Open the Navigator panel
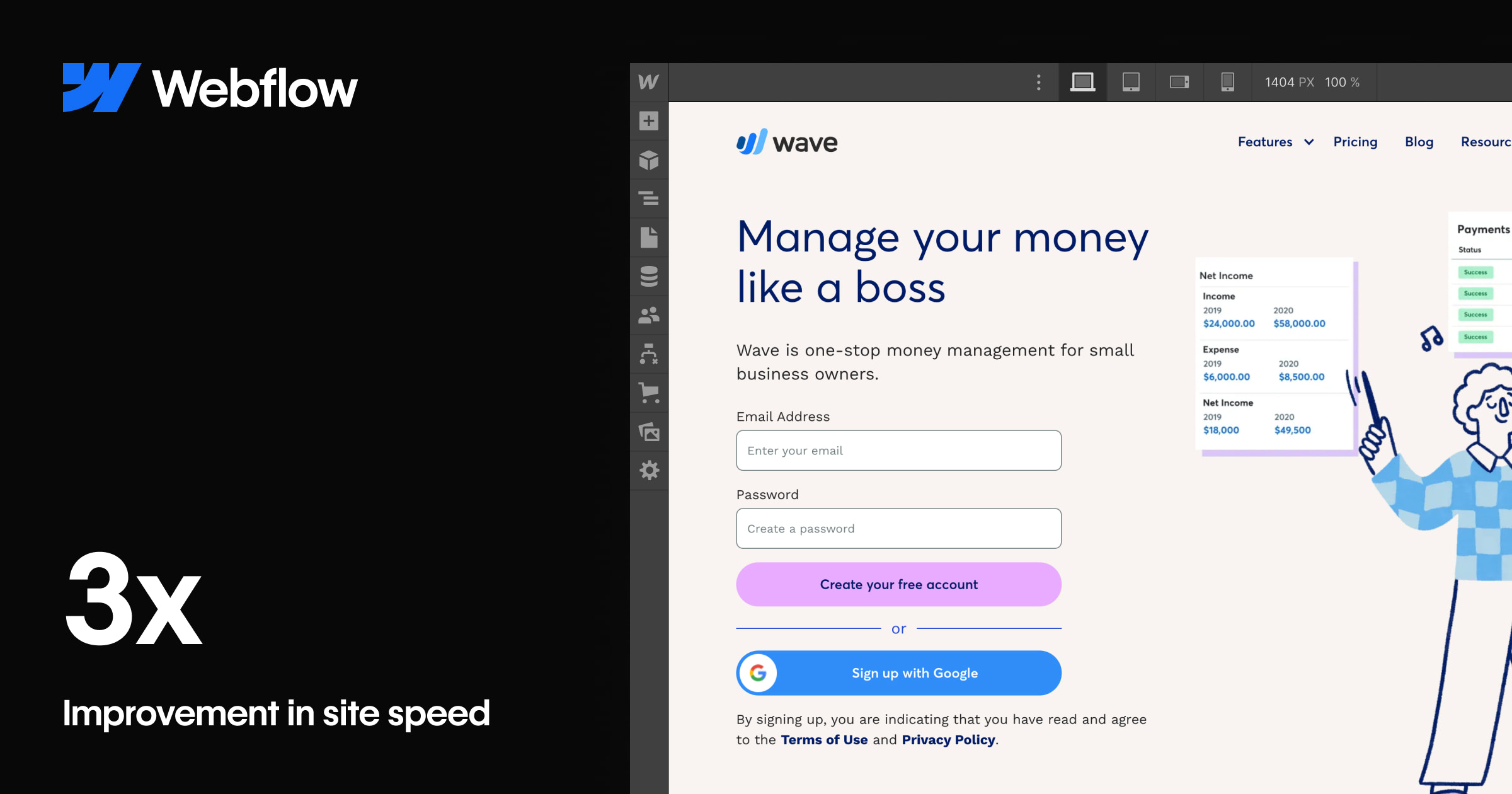The width and height of the screenshot is (1512, 794). point(649,198)
